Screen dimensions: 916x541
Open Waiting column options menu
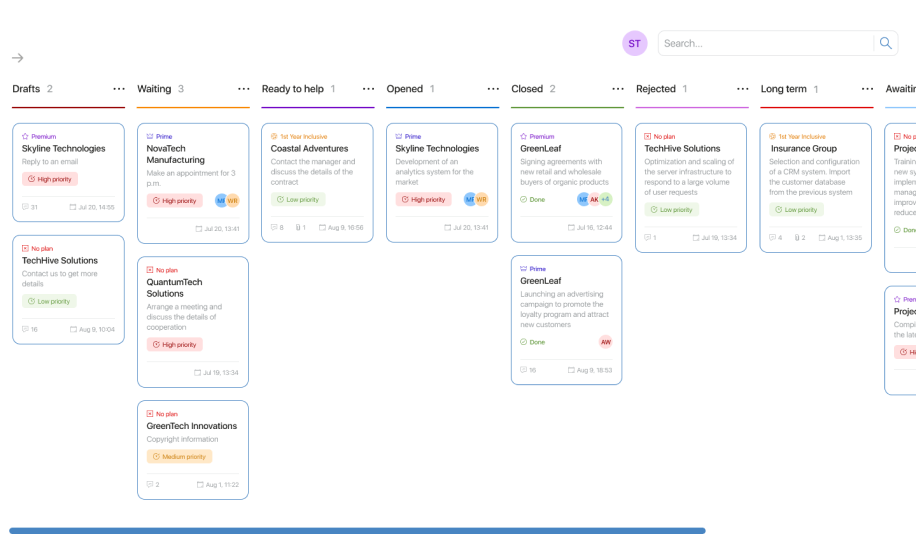(244, 89)
